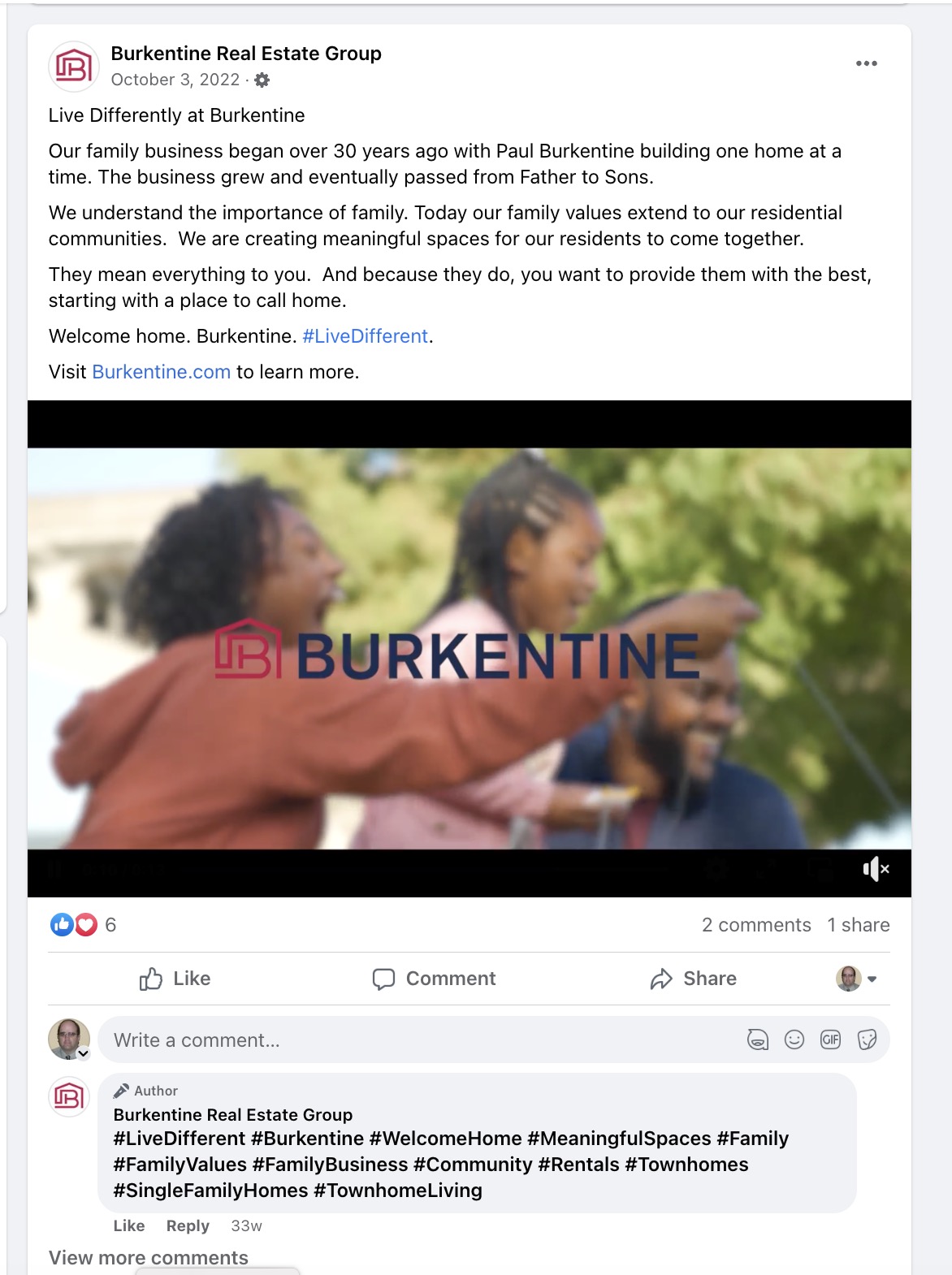Click the post audience settings gear icon
Screen dimensions: 952x1275
[x=262, y=80]
